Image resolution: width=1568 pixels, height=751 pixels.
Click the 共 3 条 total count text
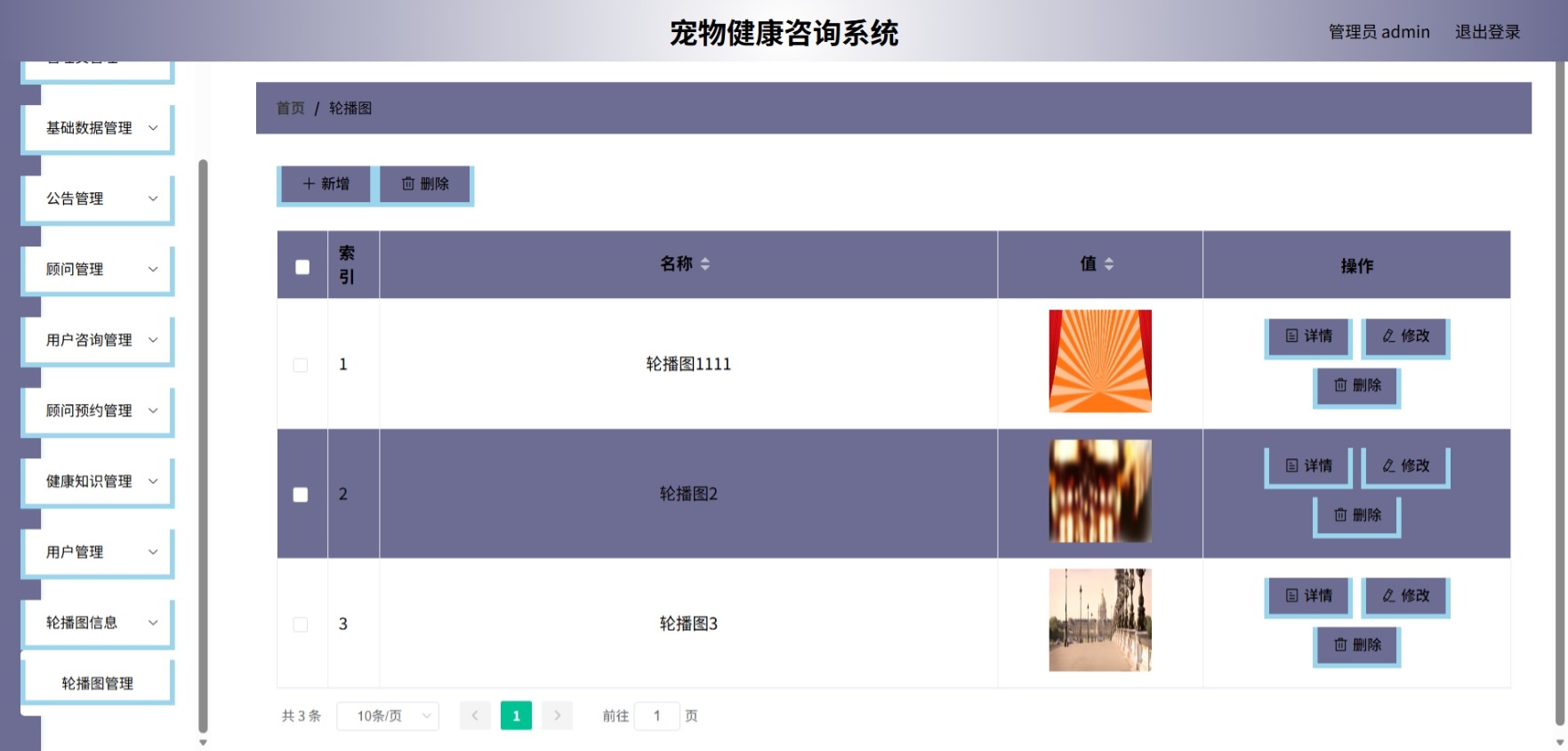pyautogui.click(x=302, y=715)
